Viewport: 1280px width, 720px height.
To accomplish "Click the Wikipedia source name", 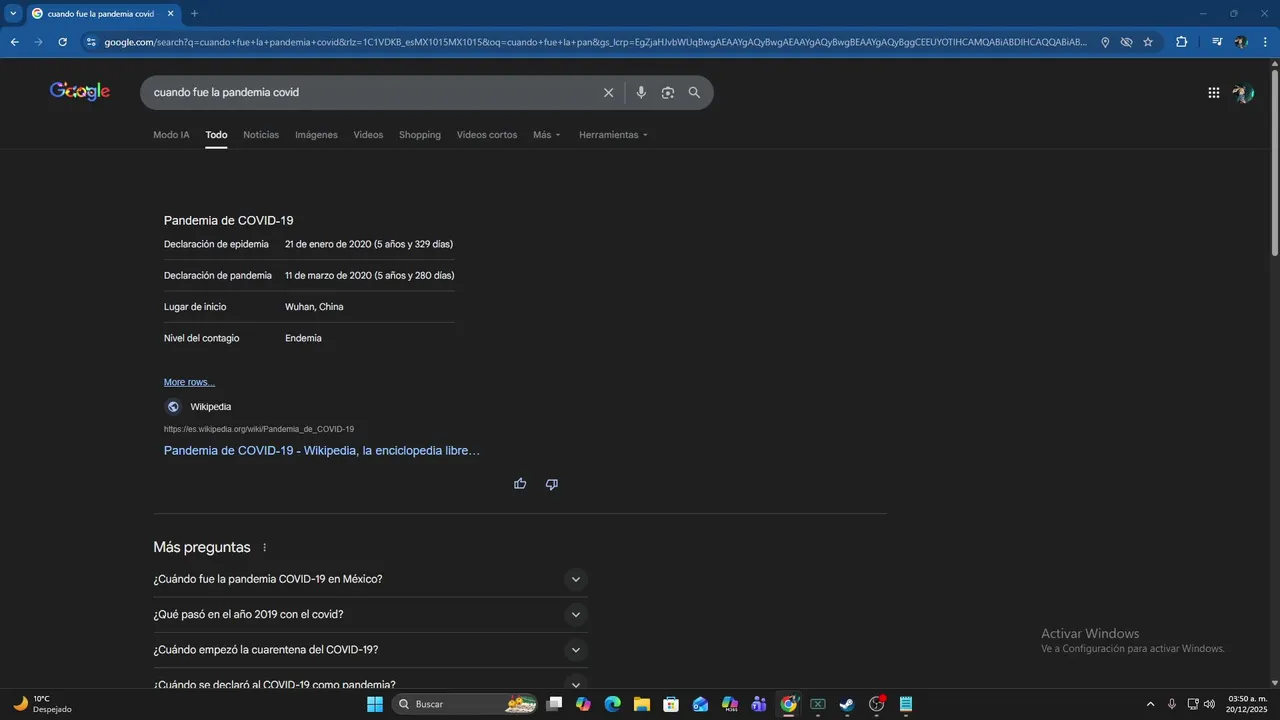I will tap(211, 407).
